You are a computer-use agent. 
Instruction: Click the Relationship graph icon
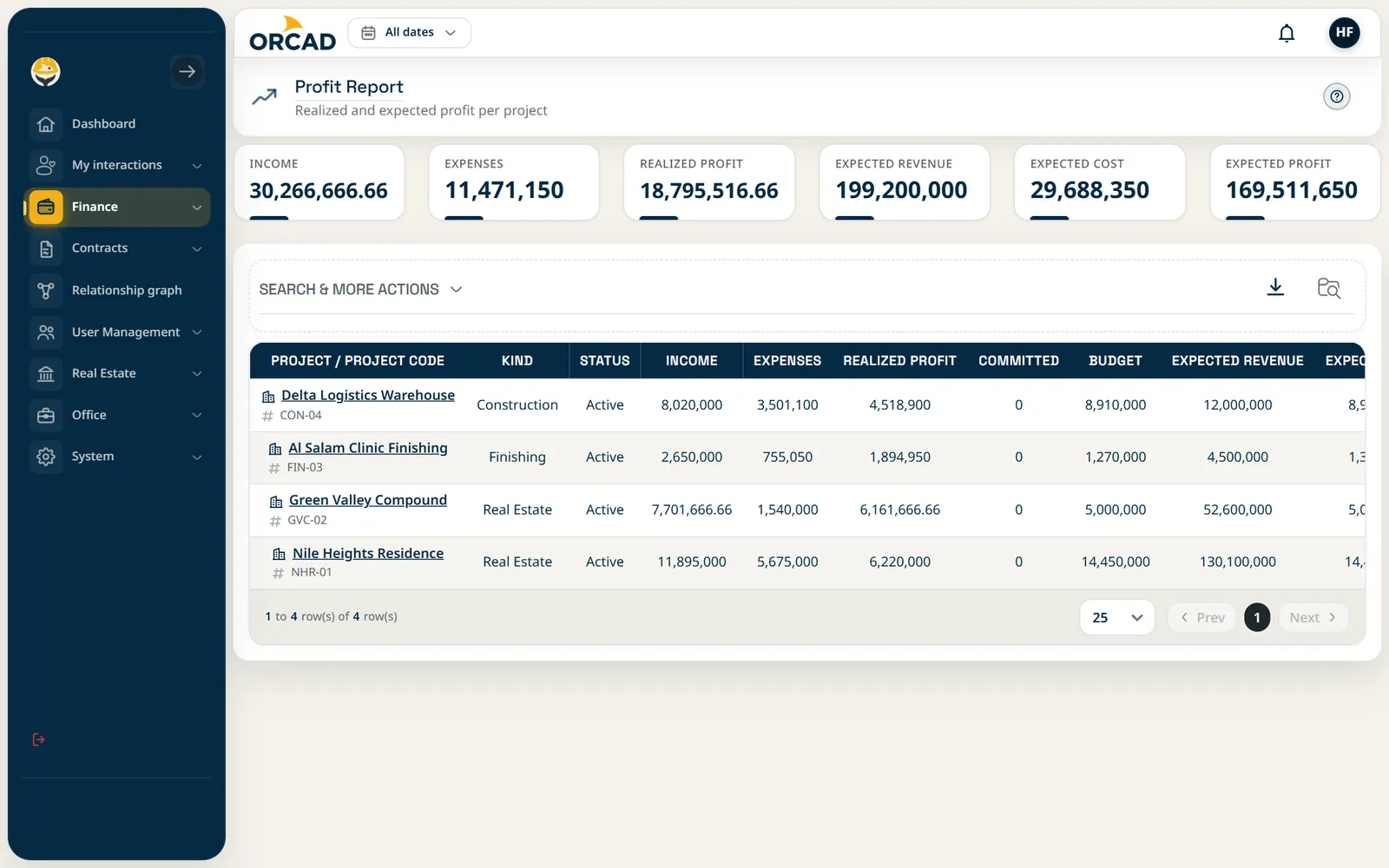(46, 290)
